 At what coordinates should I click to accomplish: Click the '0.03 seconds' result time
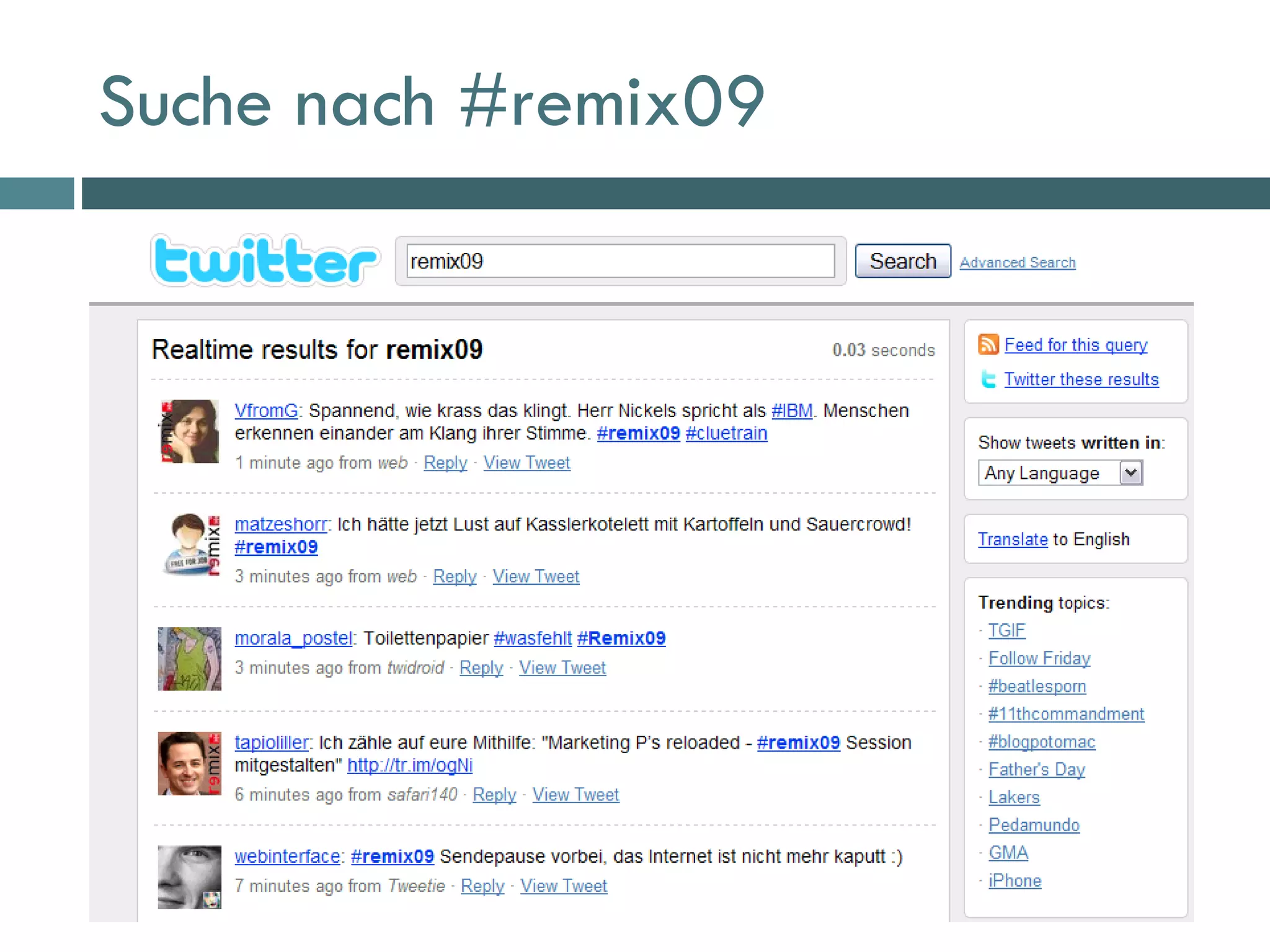[x=884, y=350]
